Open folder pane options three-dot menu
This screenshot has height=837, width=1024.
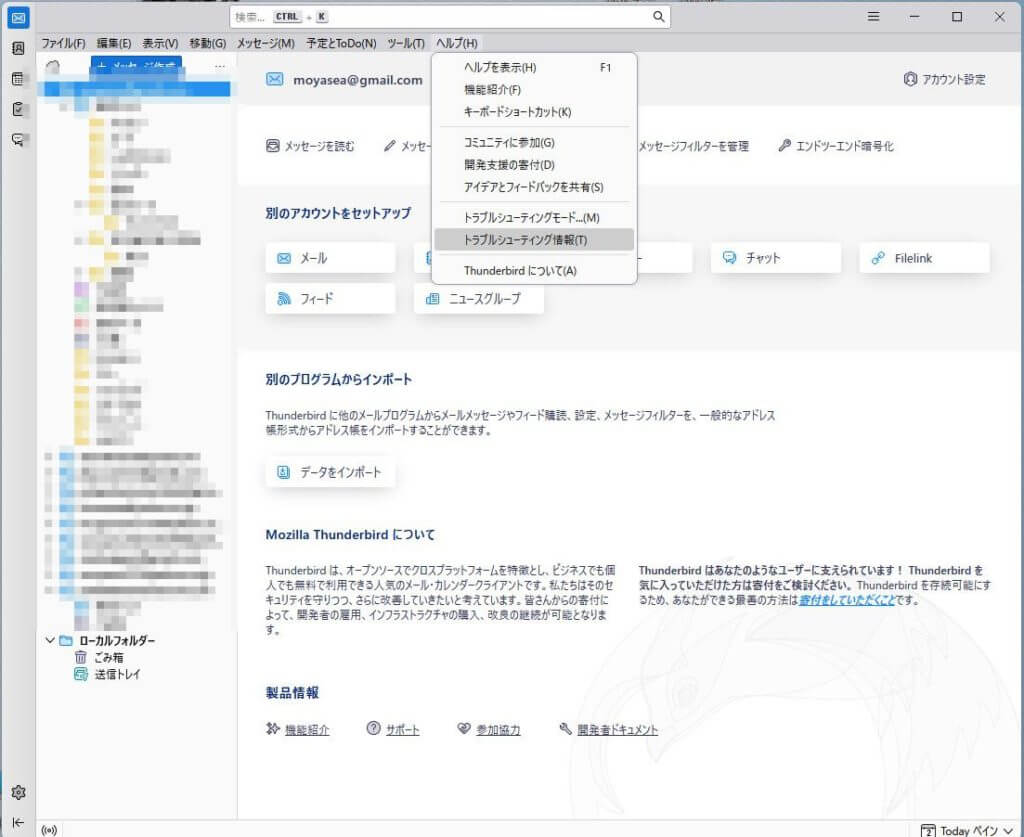coord(220,66)
